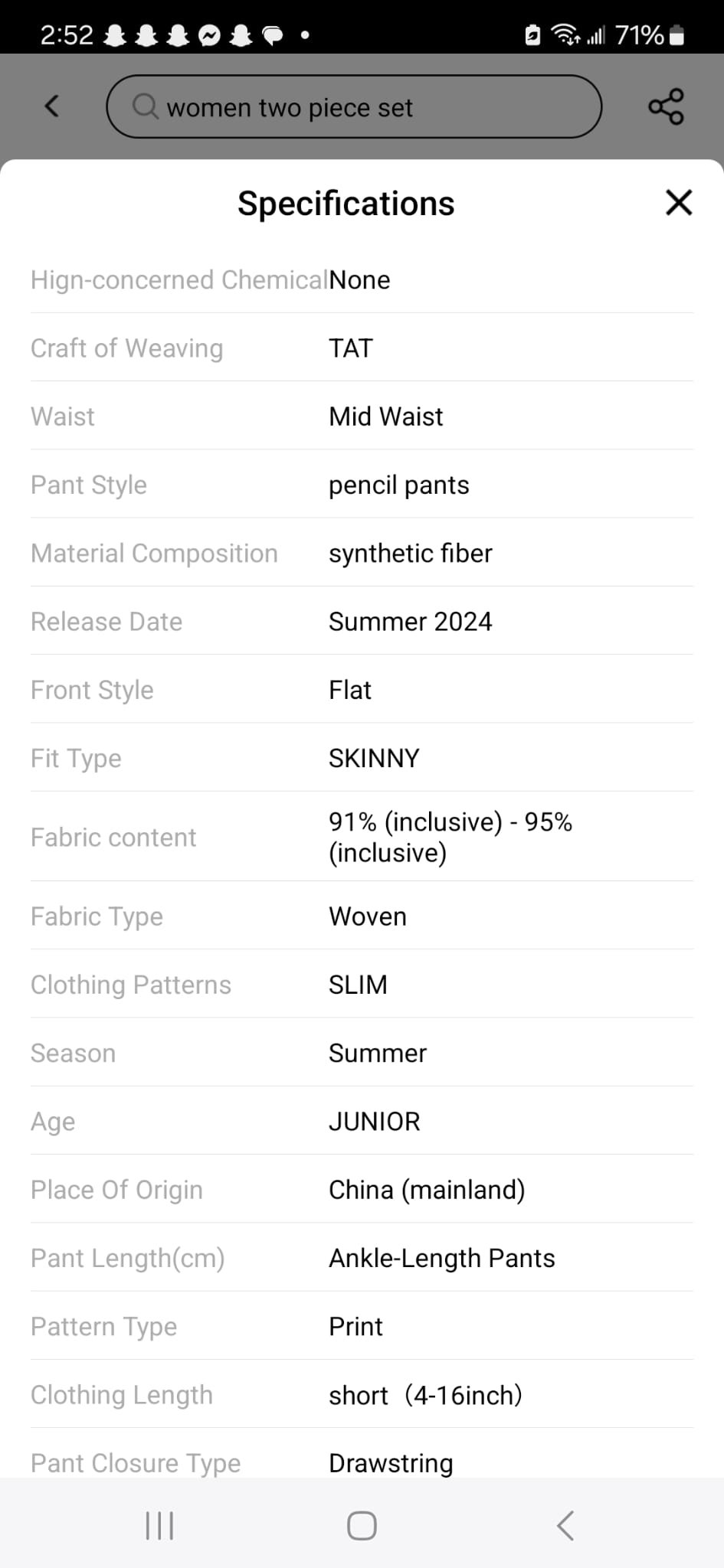Viewport: 724px width, 1568px height.
Task: Tap the Pant Style pencil pants row
Action: 362,485
